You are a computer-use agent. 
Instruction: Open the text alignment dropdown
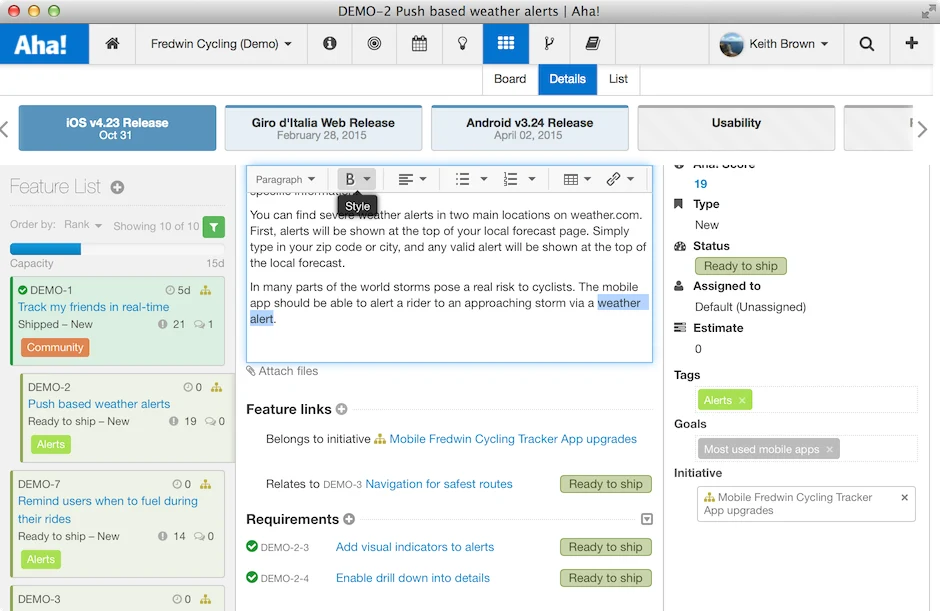click(412, 179)
